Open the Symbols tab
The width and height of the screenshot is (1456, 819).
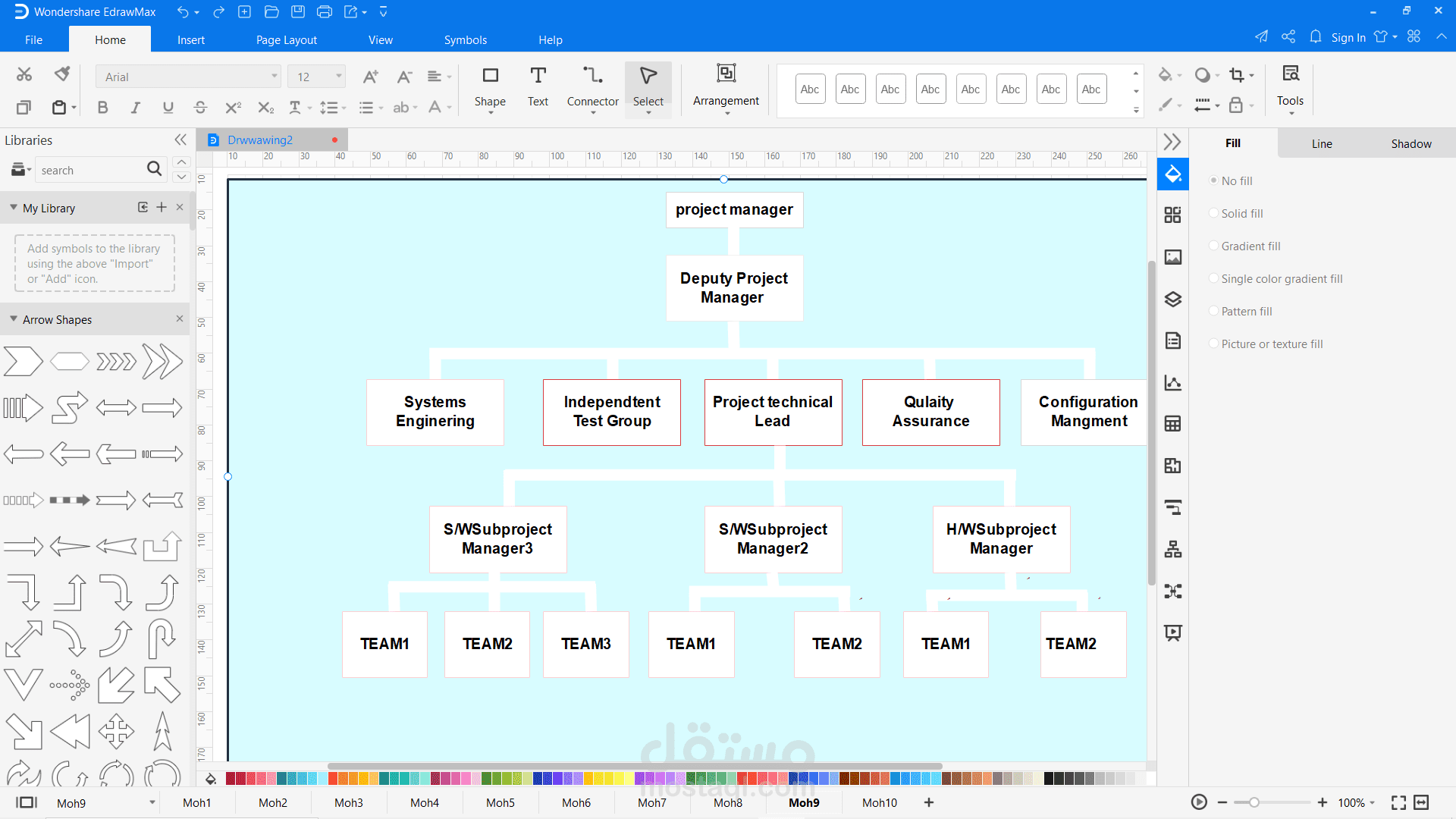[x=466, y=39]
